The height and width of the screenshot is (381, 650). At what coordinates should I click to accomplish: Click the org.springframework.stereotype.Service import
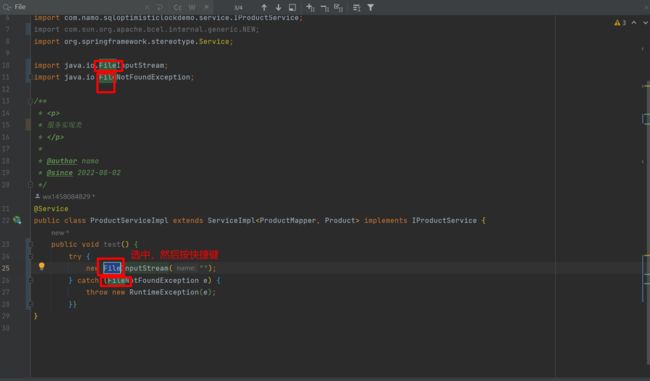[133, 41]
